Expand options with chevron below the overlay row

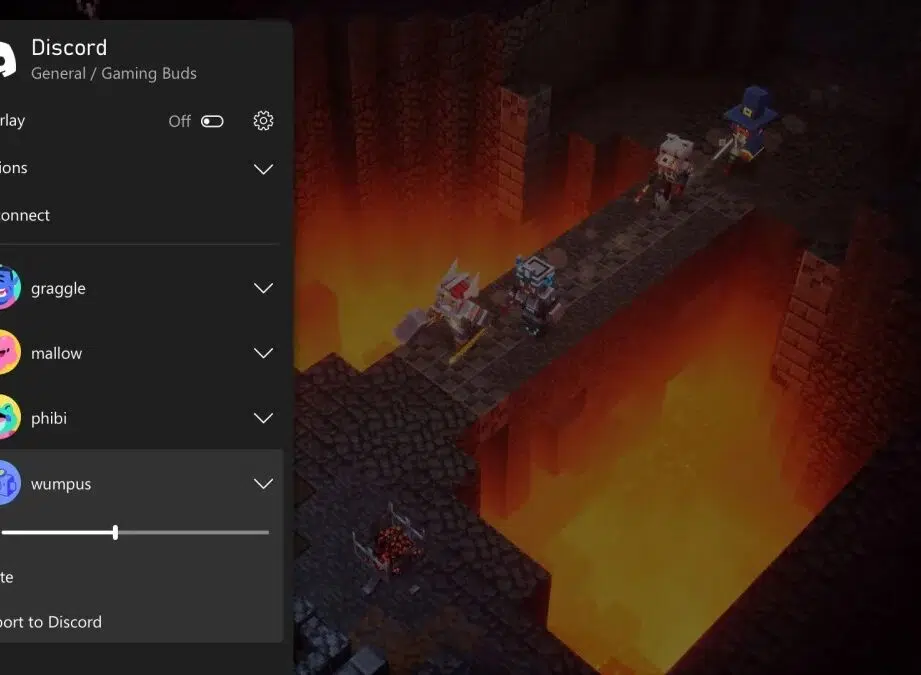pyautogui.click(x=263, y=169)
